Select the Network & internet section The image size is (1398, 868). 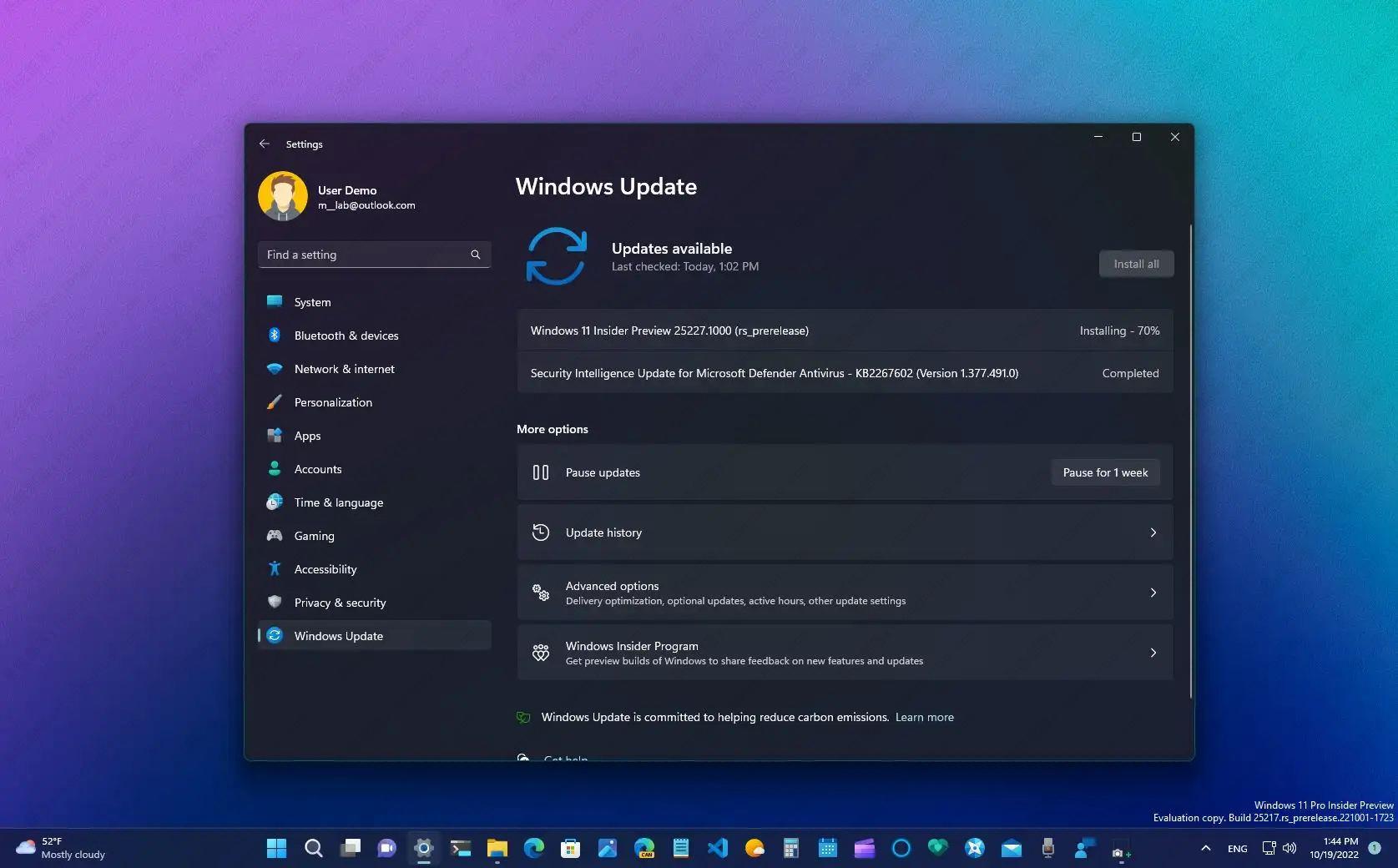tap(344, 368)
